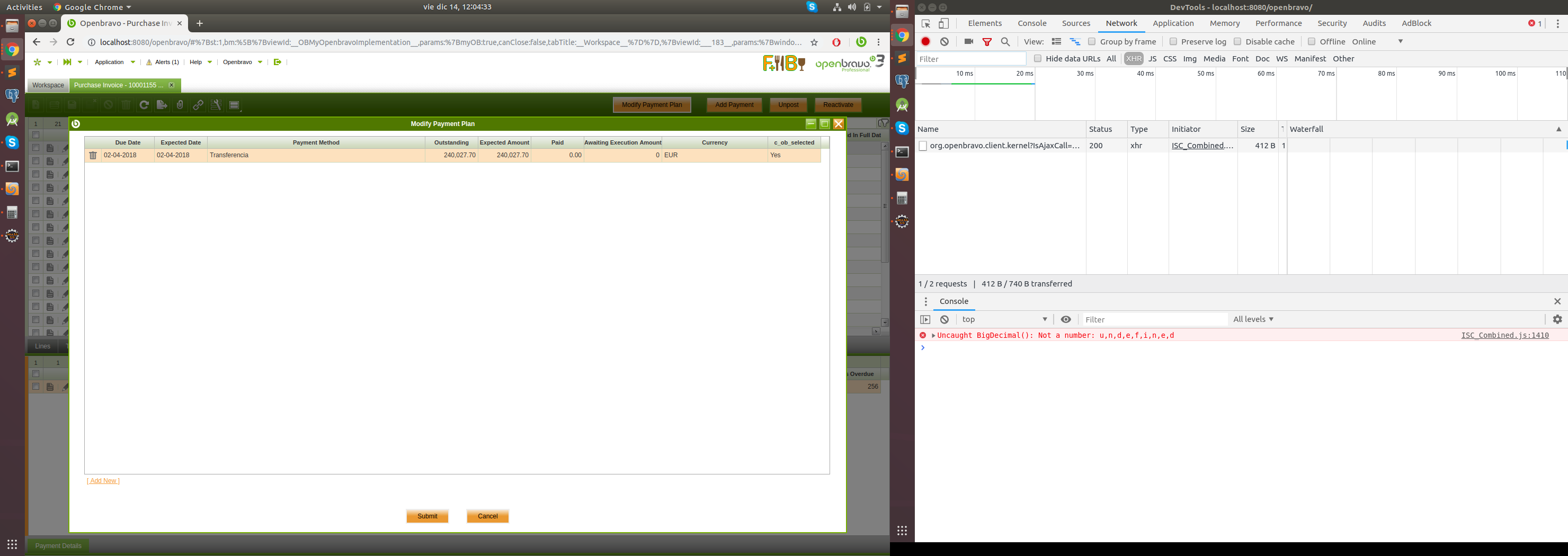1568x556 pixels.
Task: Click the console sidebar toggle icon
Action: pos(925,319)
